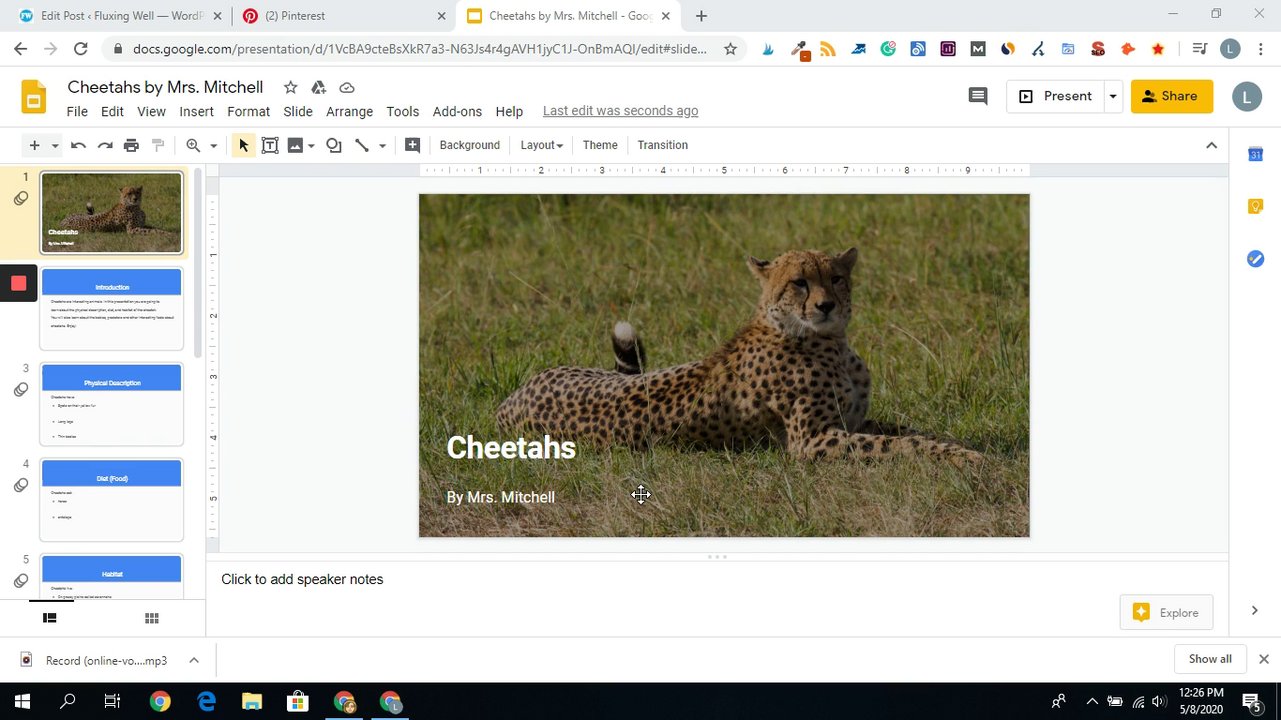
Task: Open the Google account avatar beside Share
Action: pyautogui.click(x=1246, y=96)
